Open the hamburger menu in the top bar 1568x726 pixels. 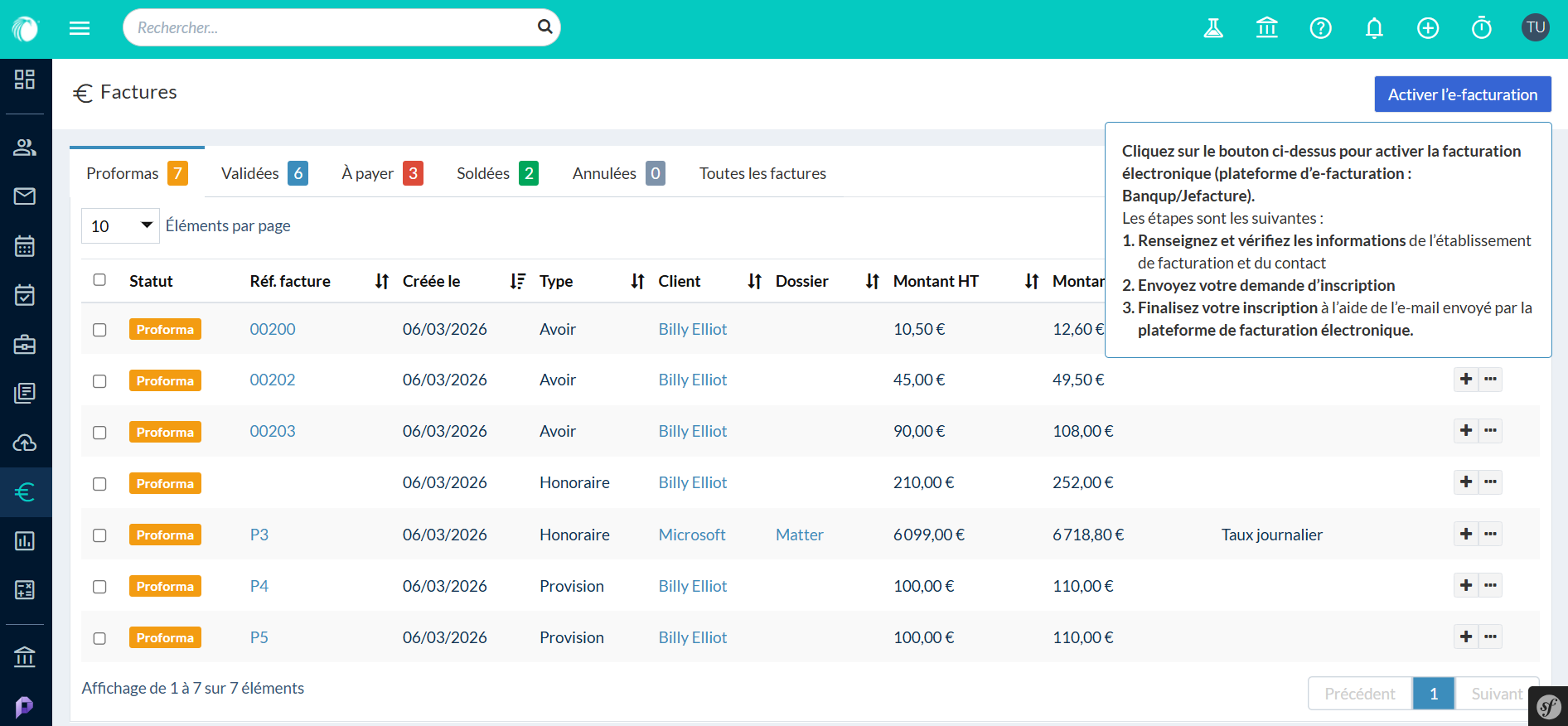[x=80, y=28]
